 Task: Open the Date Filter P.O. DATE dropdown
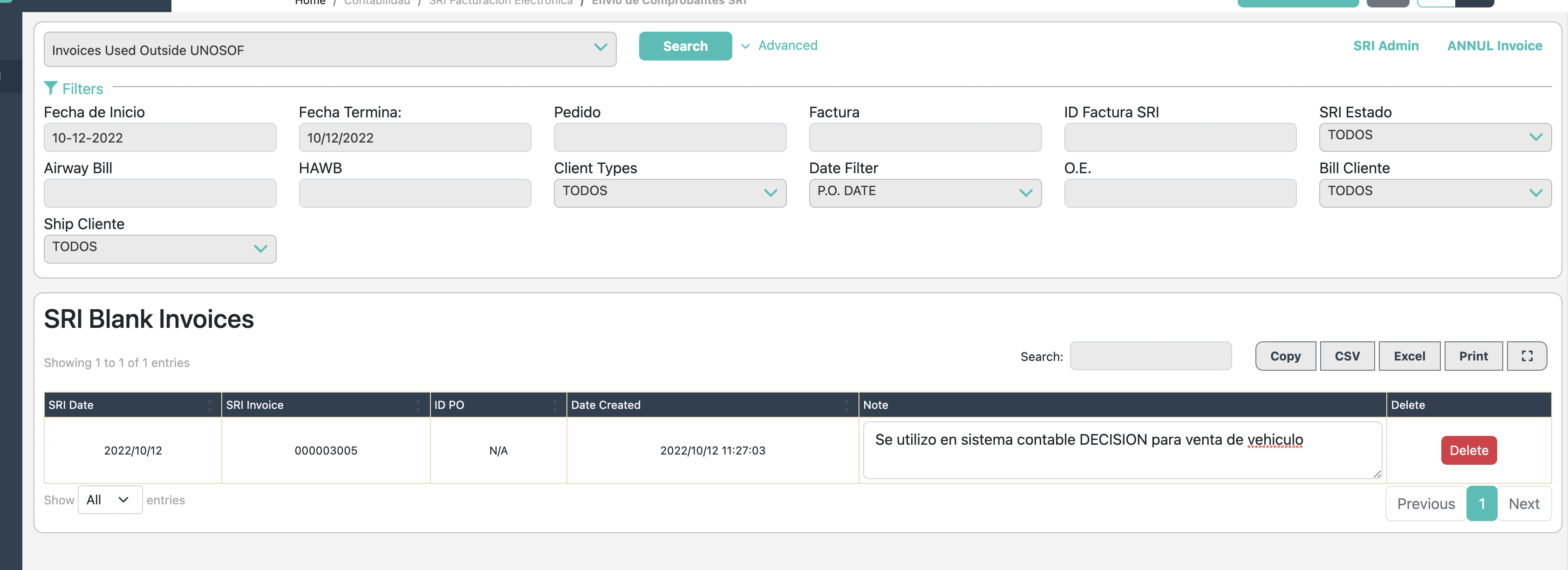tap(924, 192)
